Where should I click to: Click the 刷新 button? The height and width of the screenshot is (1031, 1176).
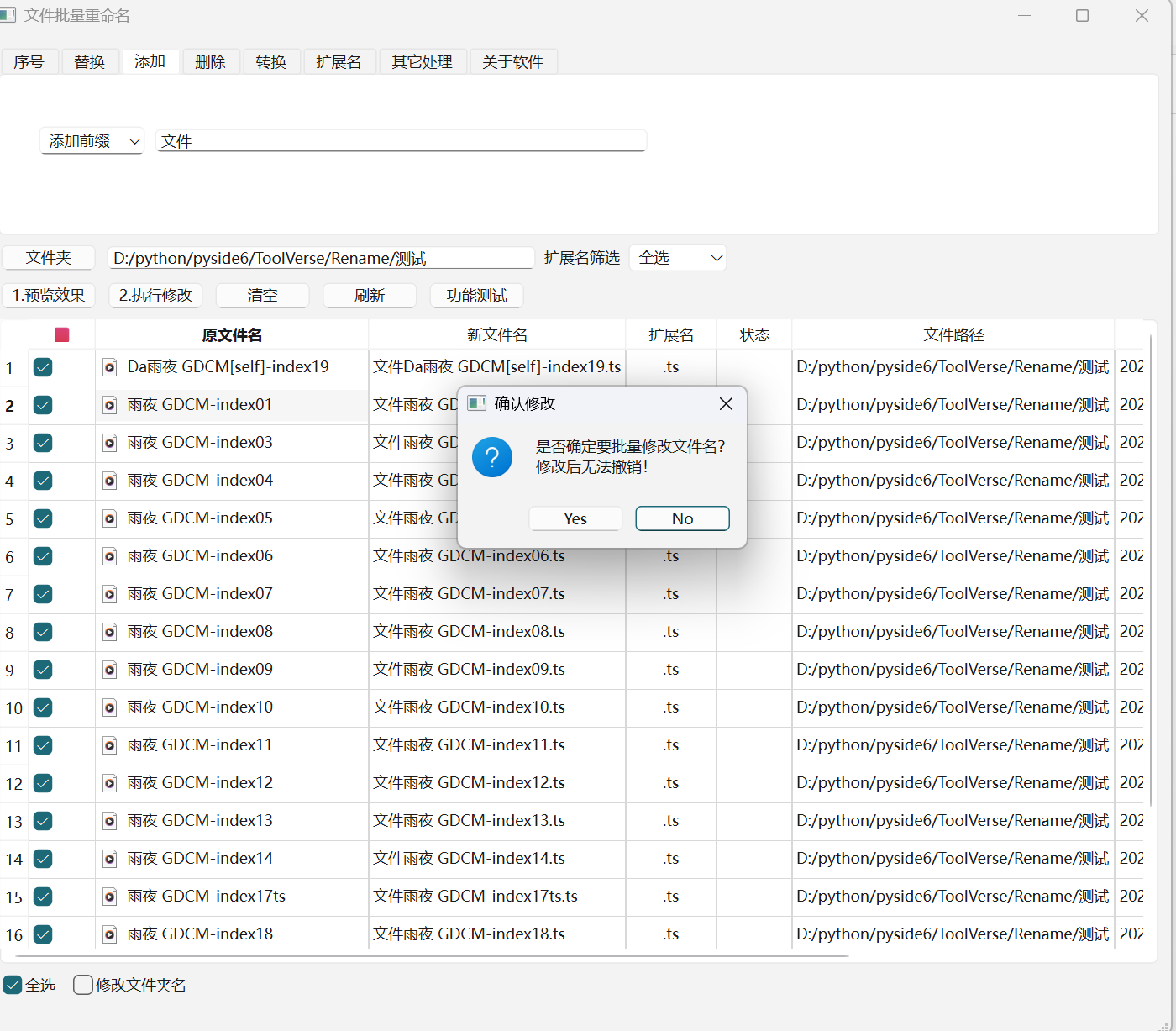point(370,295)
